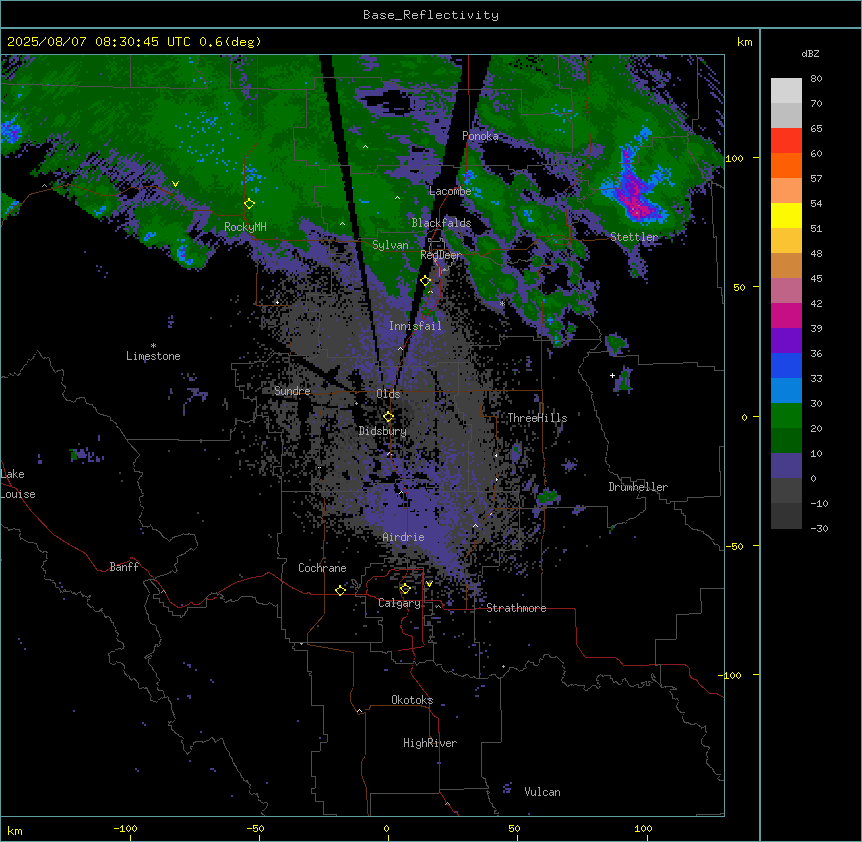Select the Ponoka town label

click(x=480, y=136)
